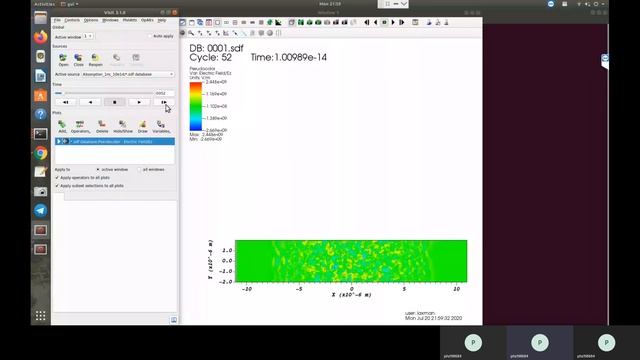Screen dimensions: 640x360
Task: Open the Windows menu
Action: tap(110, 20)
